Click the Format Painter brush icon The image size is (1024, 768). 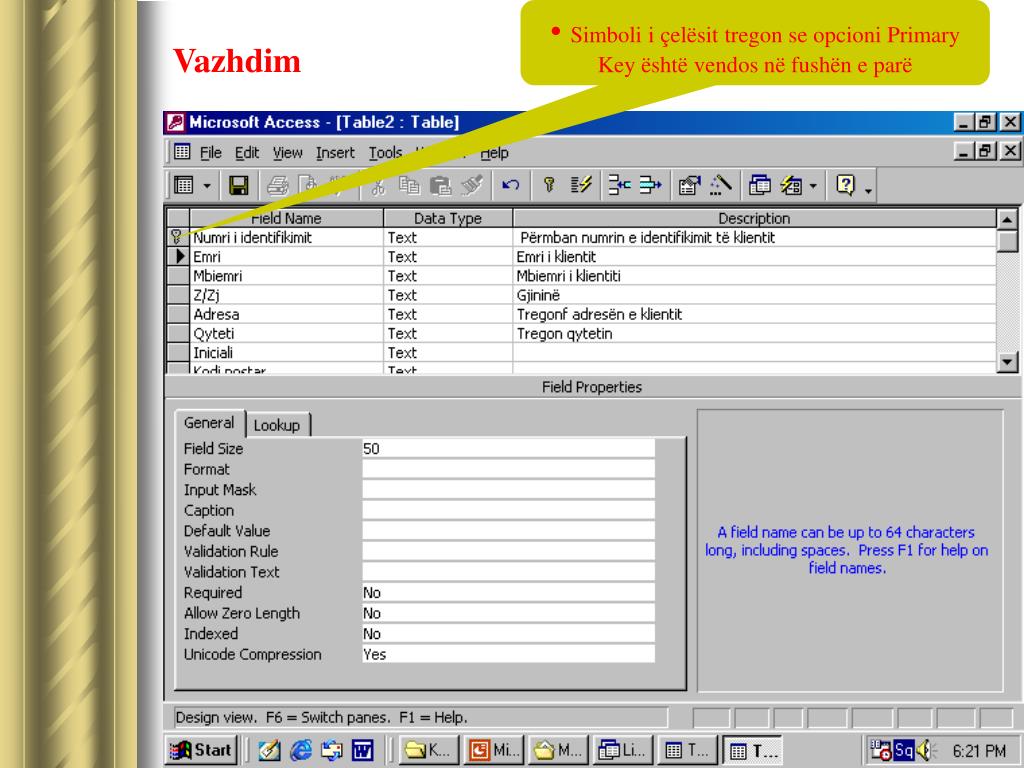(x=472, y=186)
